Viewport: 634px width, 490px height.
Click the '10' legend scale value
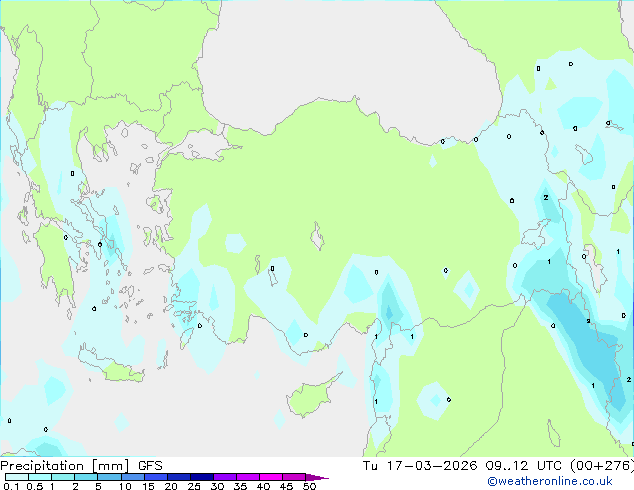tap(125, 486)
